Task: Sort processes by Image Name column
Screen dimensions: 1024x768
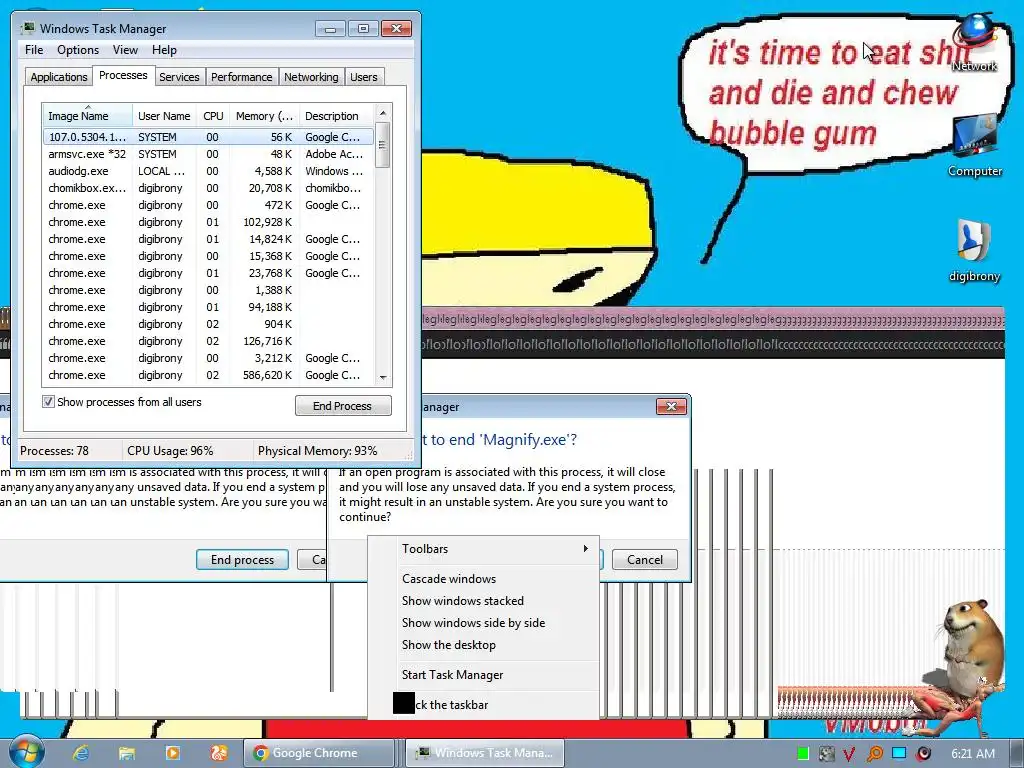Action: (x=87, y=116)
